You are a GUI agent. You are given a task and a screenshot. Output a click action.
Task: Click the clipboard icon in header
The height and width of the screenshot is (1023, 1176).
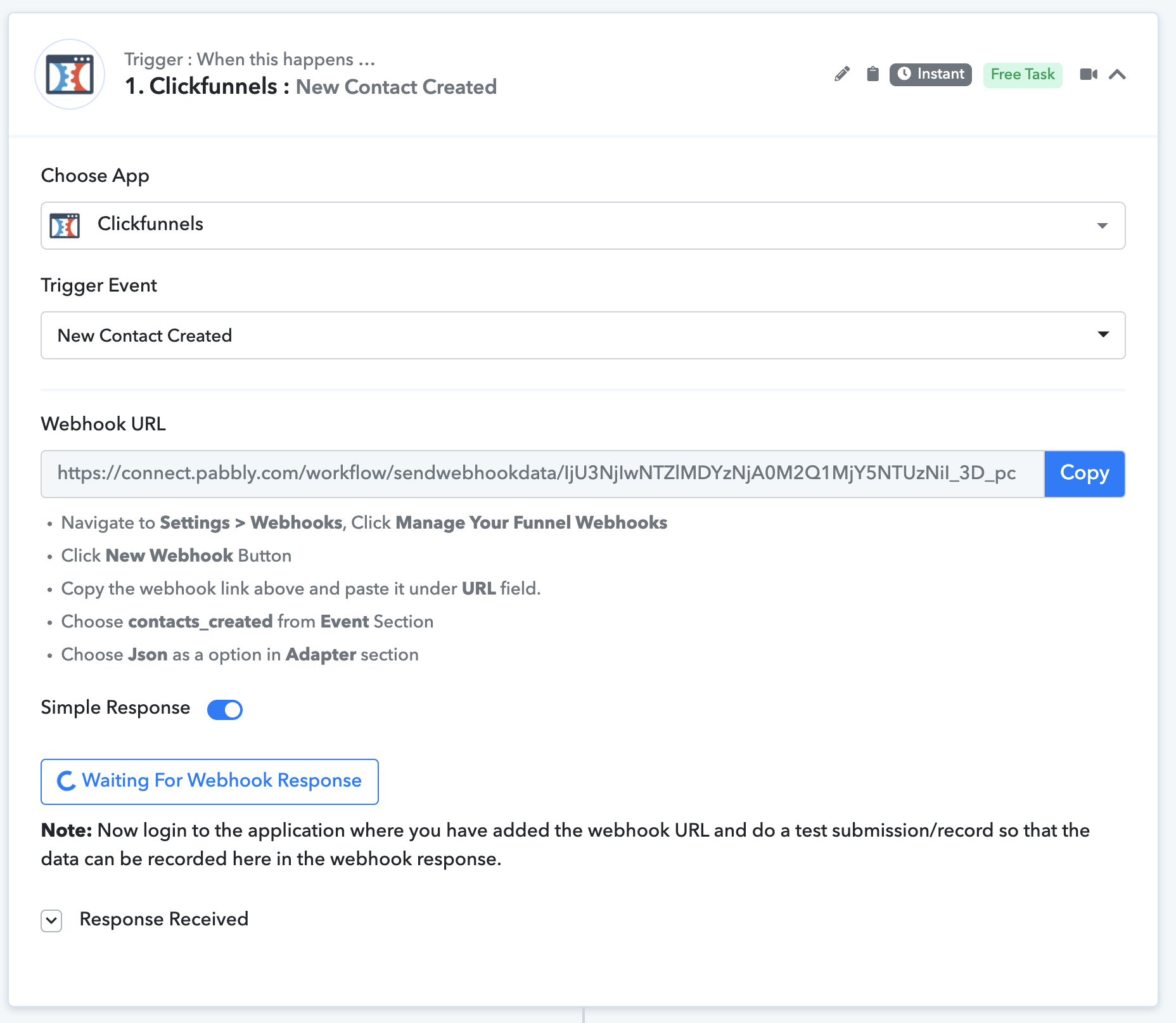pos(872,74)
